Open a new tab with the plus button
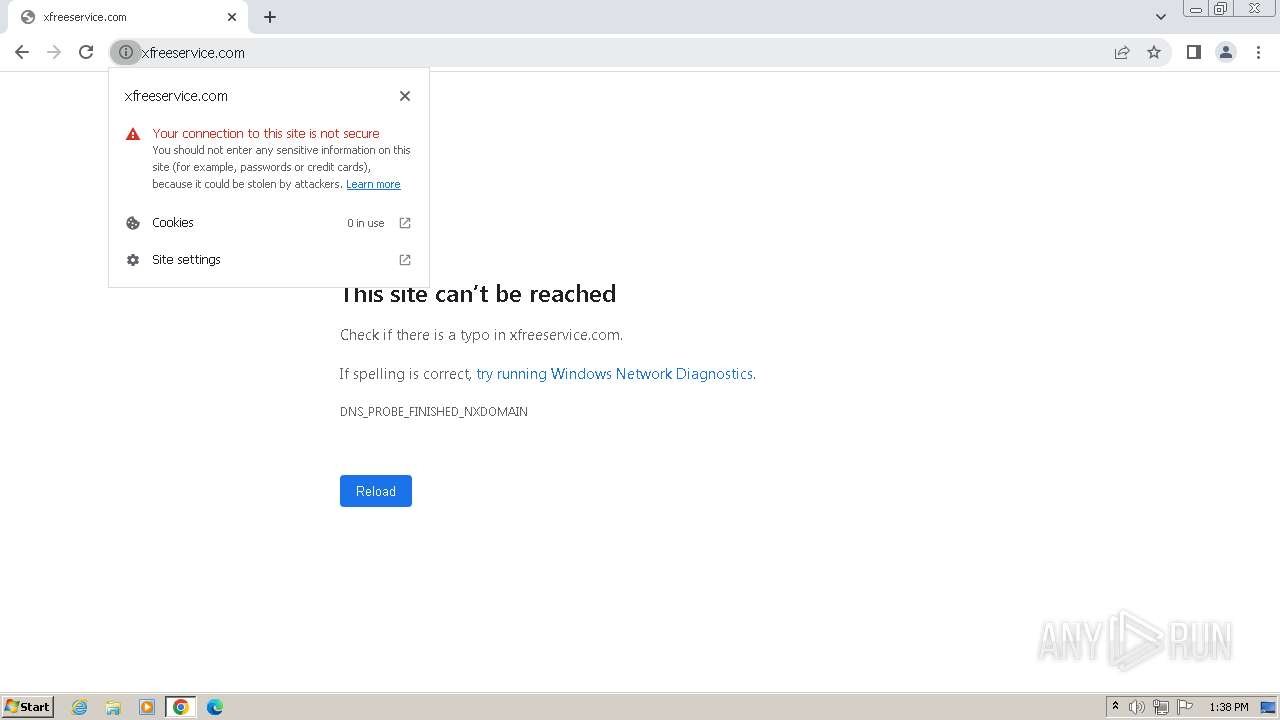The height and width of the screenshot is (720, 1280). click(270, 17)
